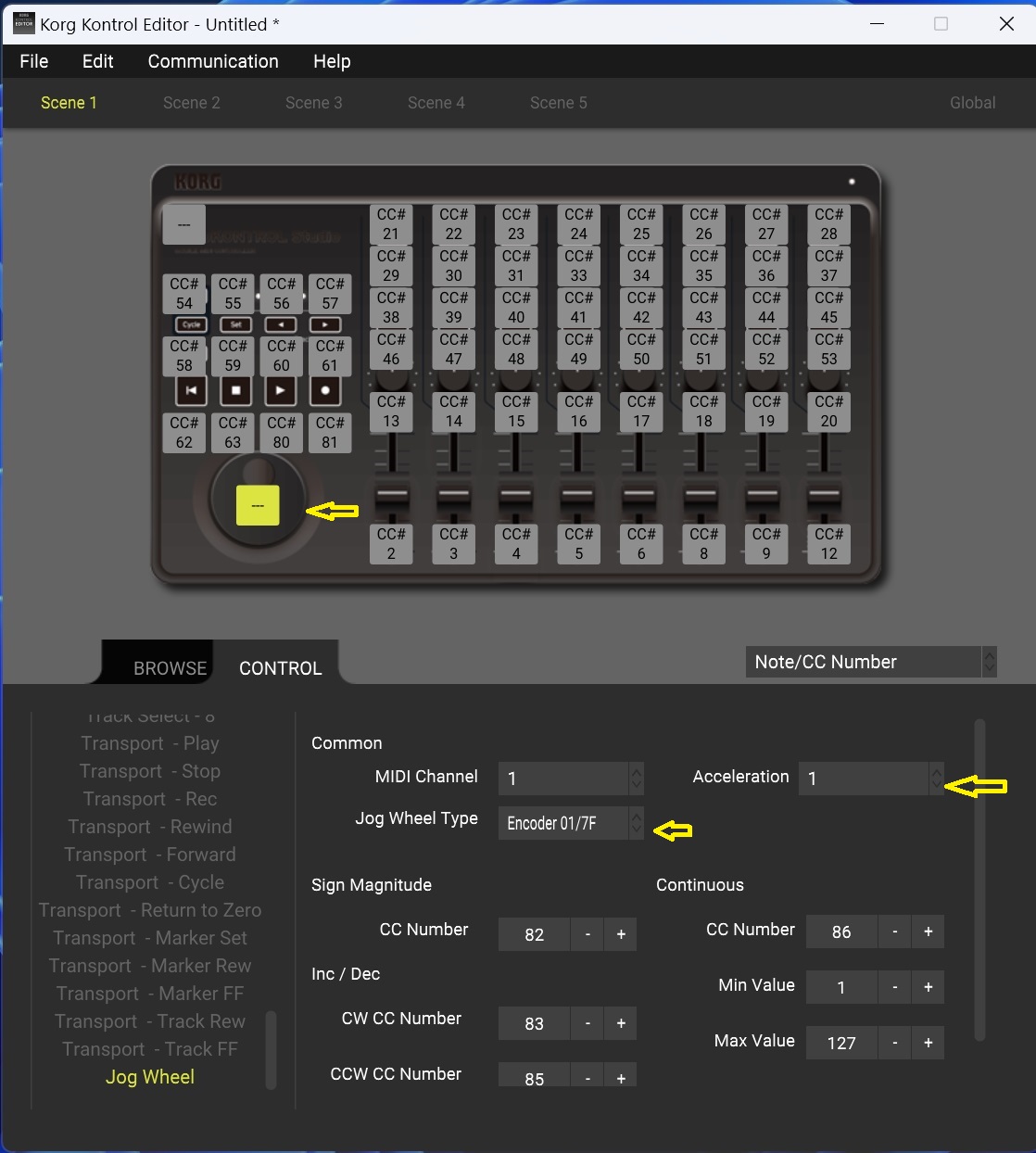Select the CC# 54 control box
1036x1153 pixels.
184,294
